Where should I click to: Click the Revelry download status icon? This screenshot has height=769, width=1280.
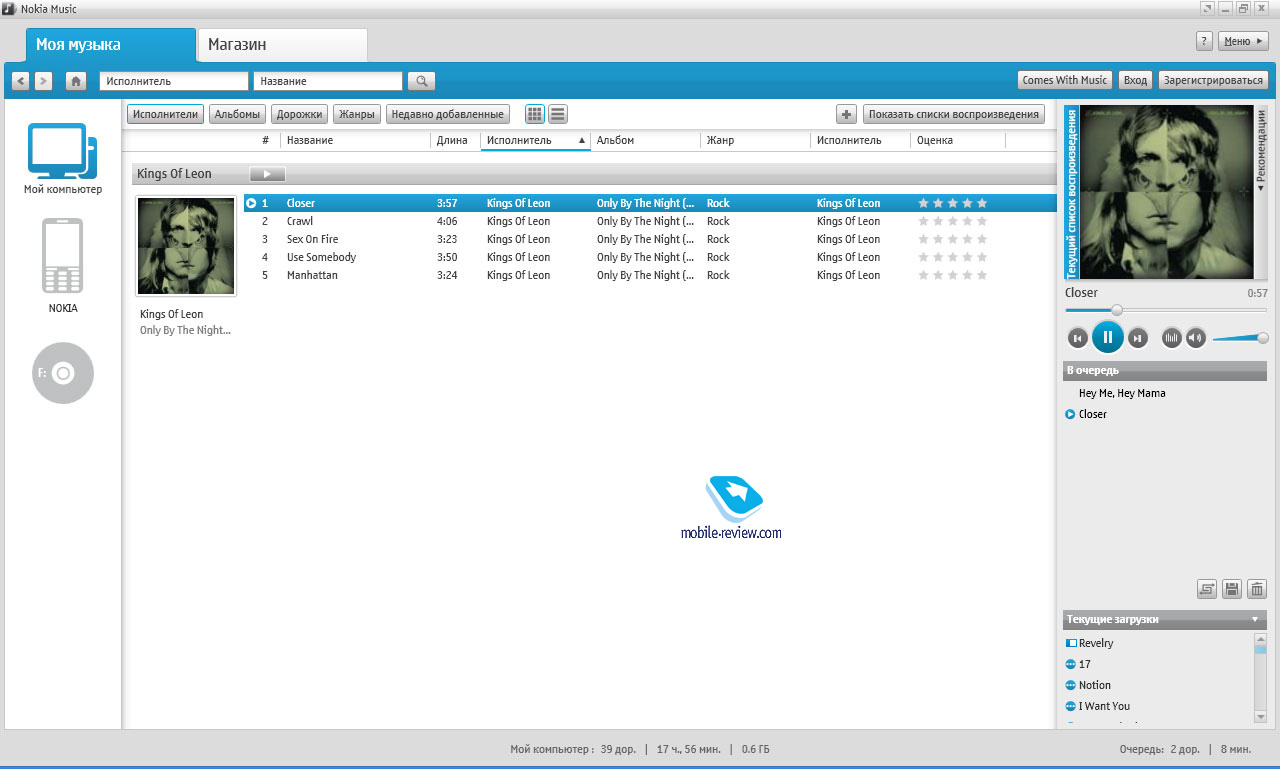click(1071, 643)
